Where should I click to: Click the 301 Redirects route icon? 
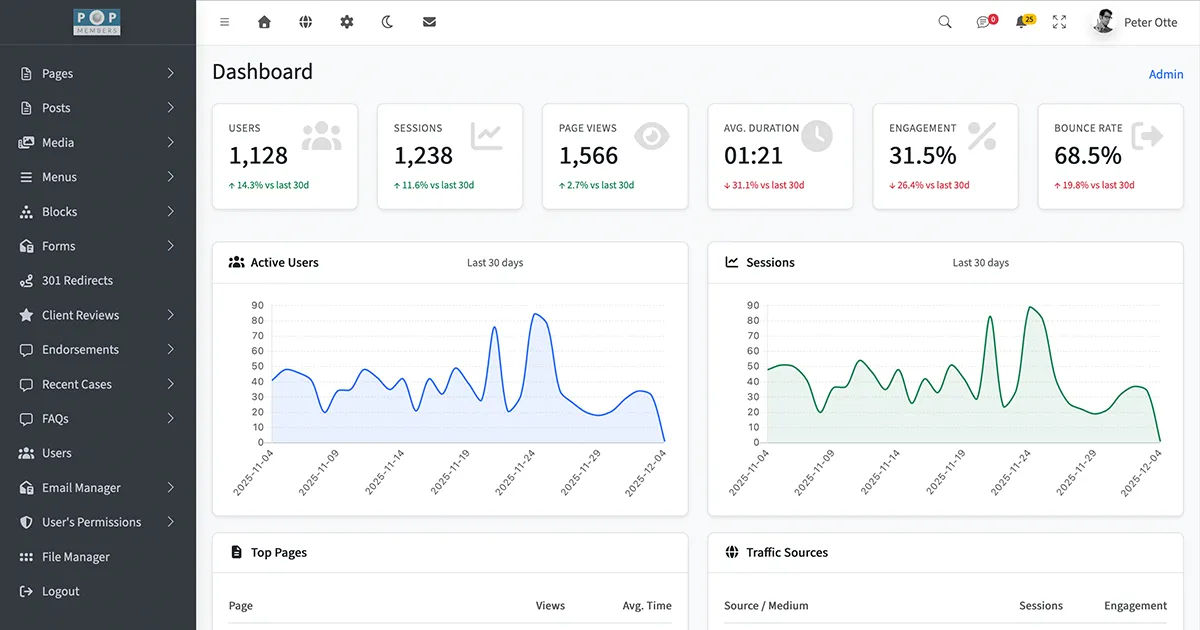point(26,281)
